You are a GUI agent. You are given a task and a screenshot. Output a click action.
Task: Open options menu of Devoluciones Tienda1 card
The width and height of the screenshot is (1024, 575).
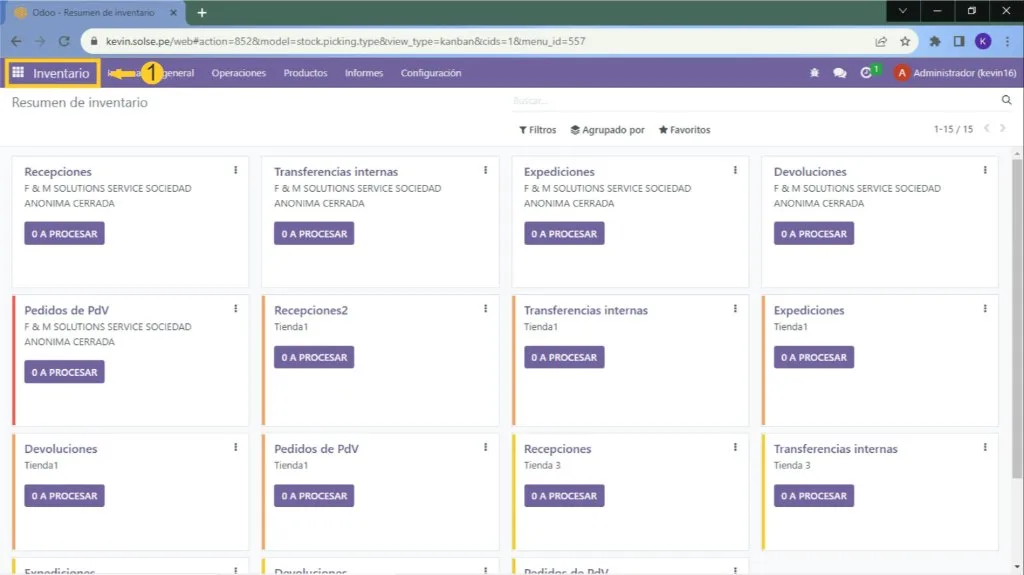tap(236, 447)
